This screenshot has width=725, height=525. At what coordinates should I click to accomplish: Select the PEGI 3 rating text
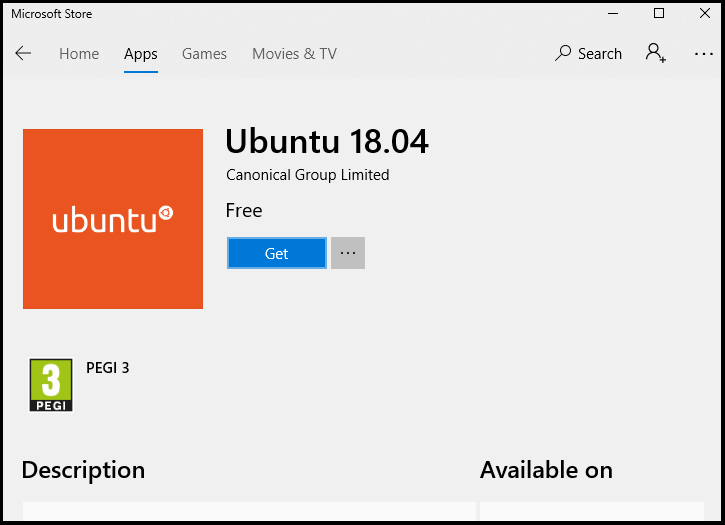(108, 368)
